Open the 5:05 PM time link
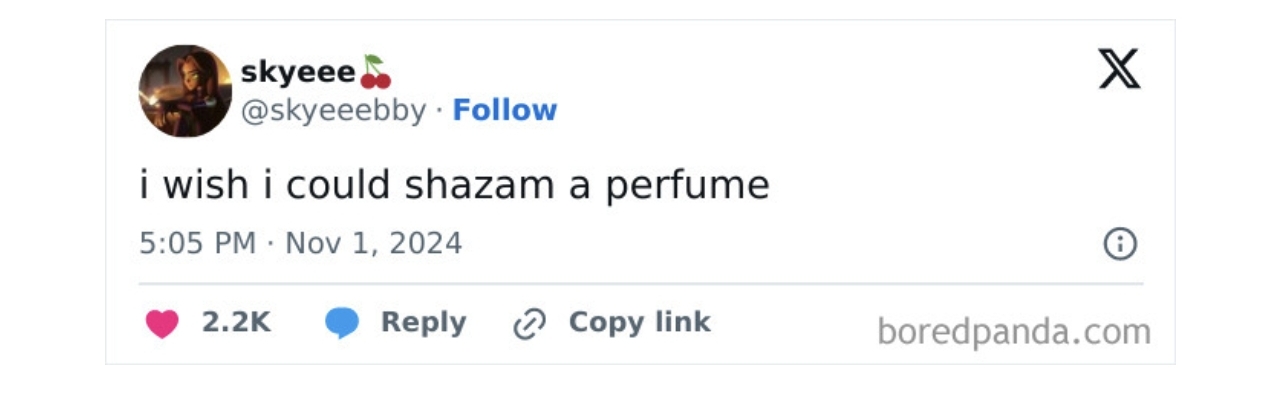The width and height of the screenshot is (1280, 414). (198, 243)
